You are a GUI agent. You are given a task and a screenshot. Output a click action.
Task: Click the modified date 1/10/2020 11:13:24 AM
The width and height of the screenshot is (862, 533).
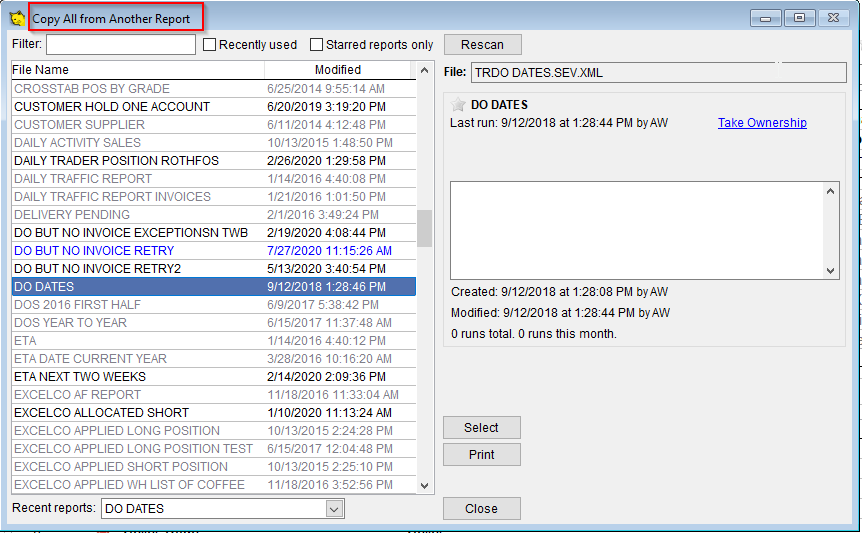click(329, 413)
